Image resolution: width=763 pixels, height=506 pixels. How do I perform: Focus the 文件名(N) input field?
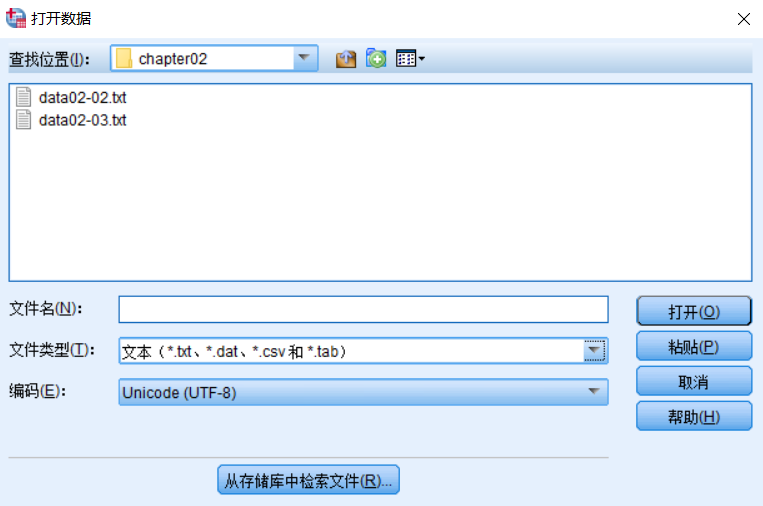(x=363, y=309)
